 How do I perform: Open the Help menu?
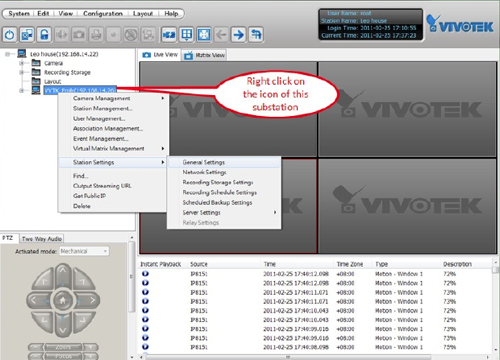171,13
